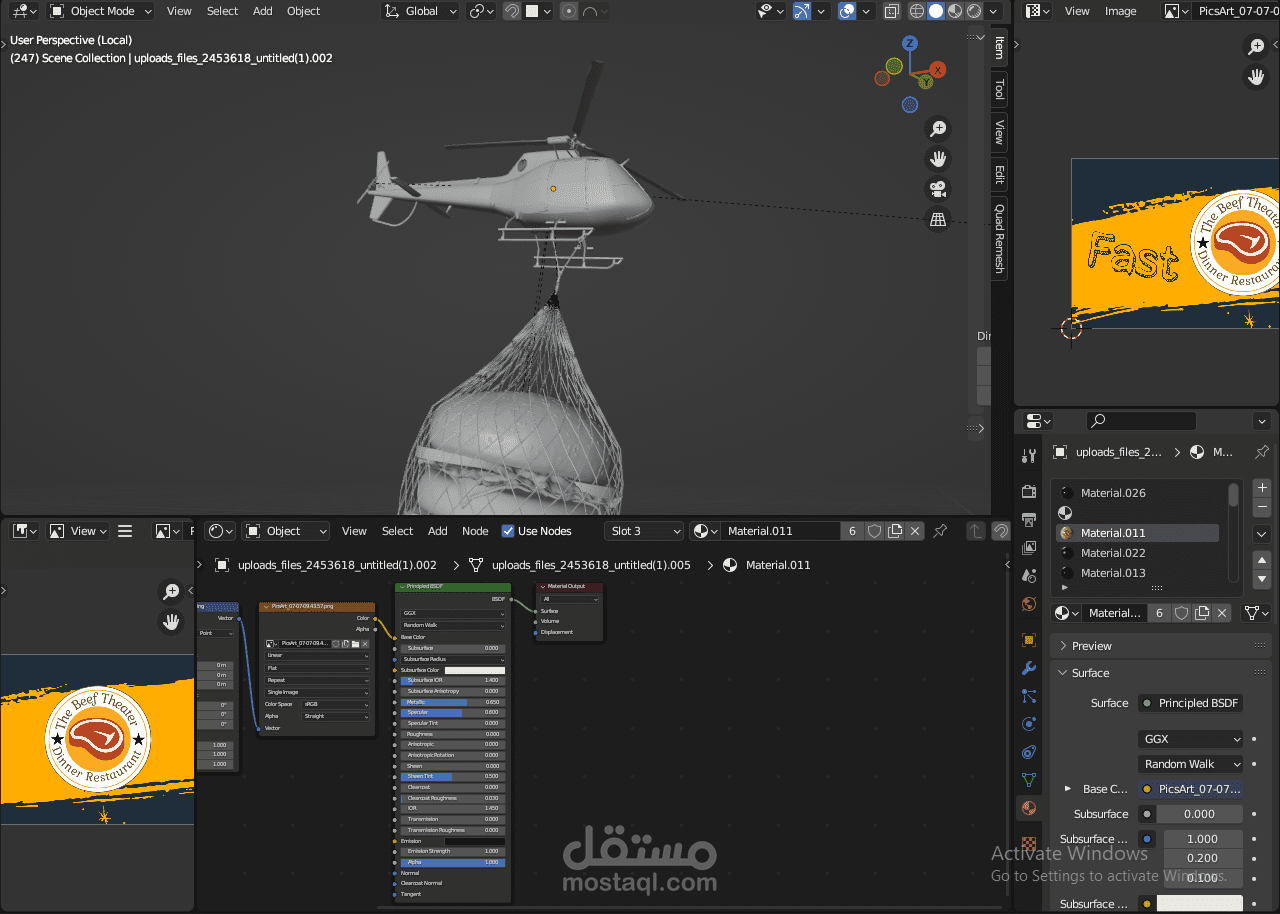Select Material.022 in the slot list
Screen dimensions: 1280x914
pos(1139,553)
